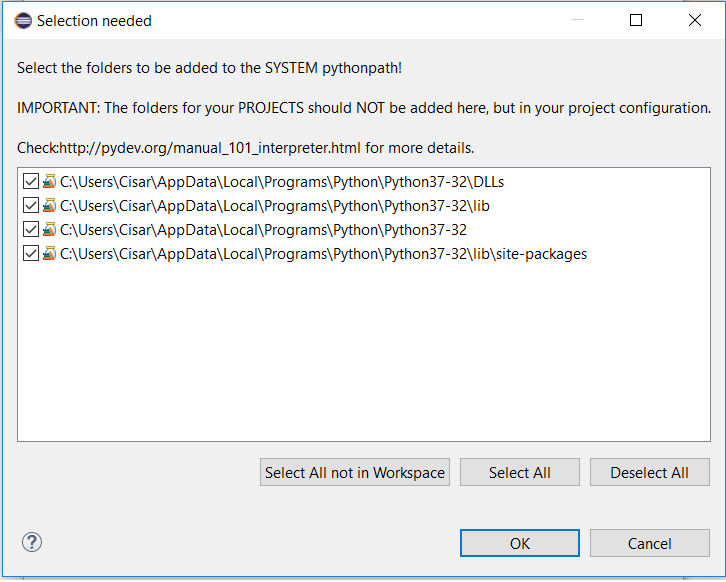Confirm selection with the OK button
The image size is (726, 582).
(x=519, y=543)
